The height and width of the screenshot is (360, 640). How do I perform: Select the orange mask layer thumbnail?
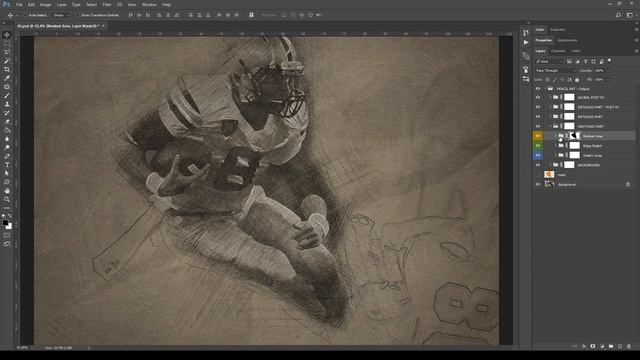pyautogui.click(x=549, y=175)
